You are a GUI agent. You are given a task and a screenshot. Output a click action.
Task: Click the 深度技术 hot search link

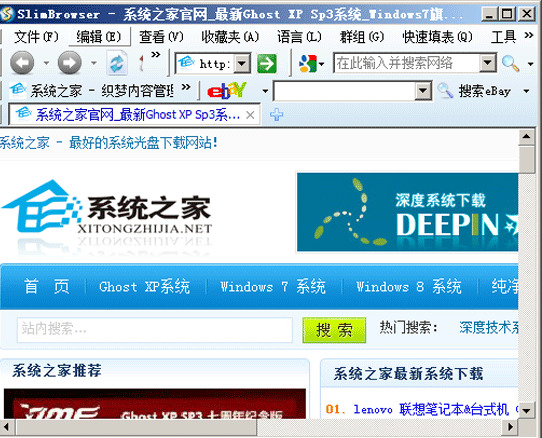pos(489,327)
